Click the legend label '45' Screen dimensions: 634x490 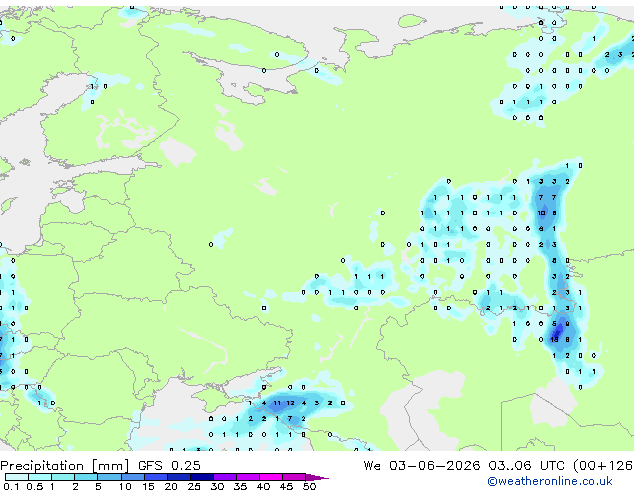coord(286,486)
